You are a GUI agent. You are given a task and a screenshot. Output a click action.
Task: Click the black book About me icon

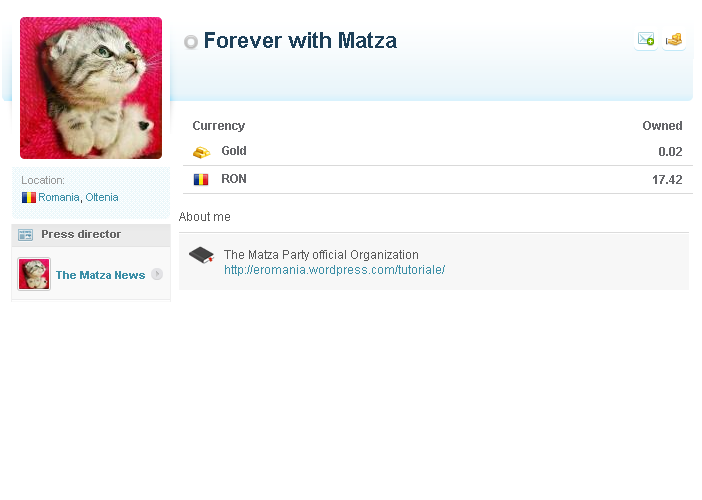point(201,255)
